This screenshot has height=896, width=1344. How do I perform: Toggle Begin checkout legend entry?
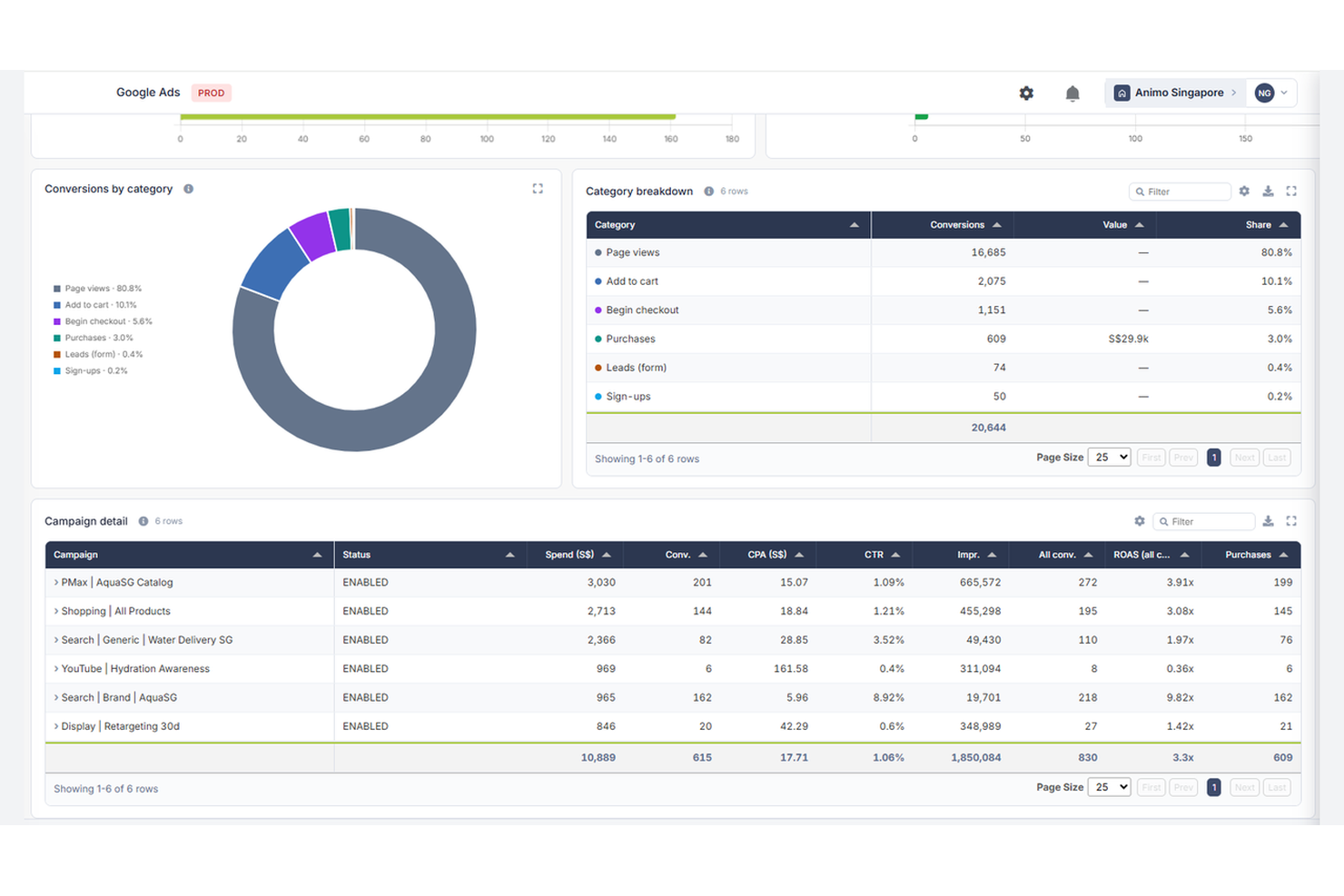coord(103,321)
